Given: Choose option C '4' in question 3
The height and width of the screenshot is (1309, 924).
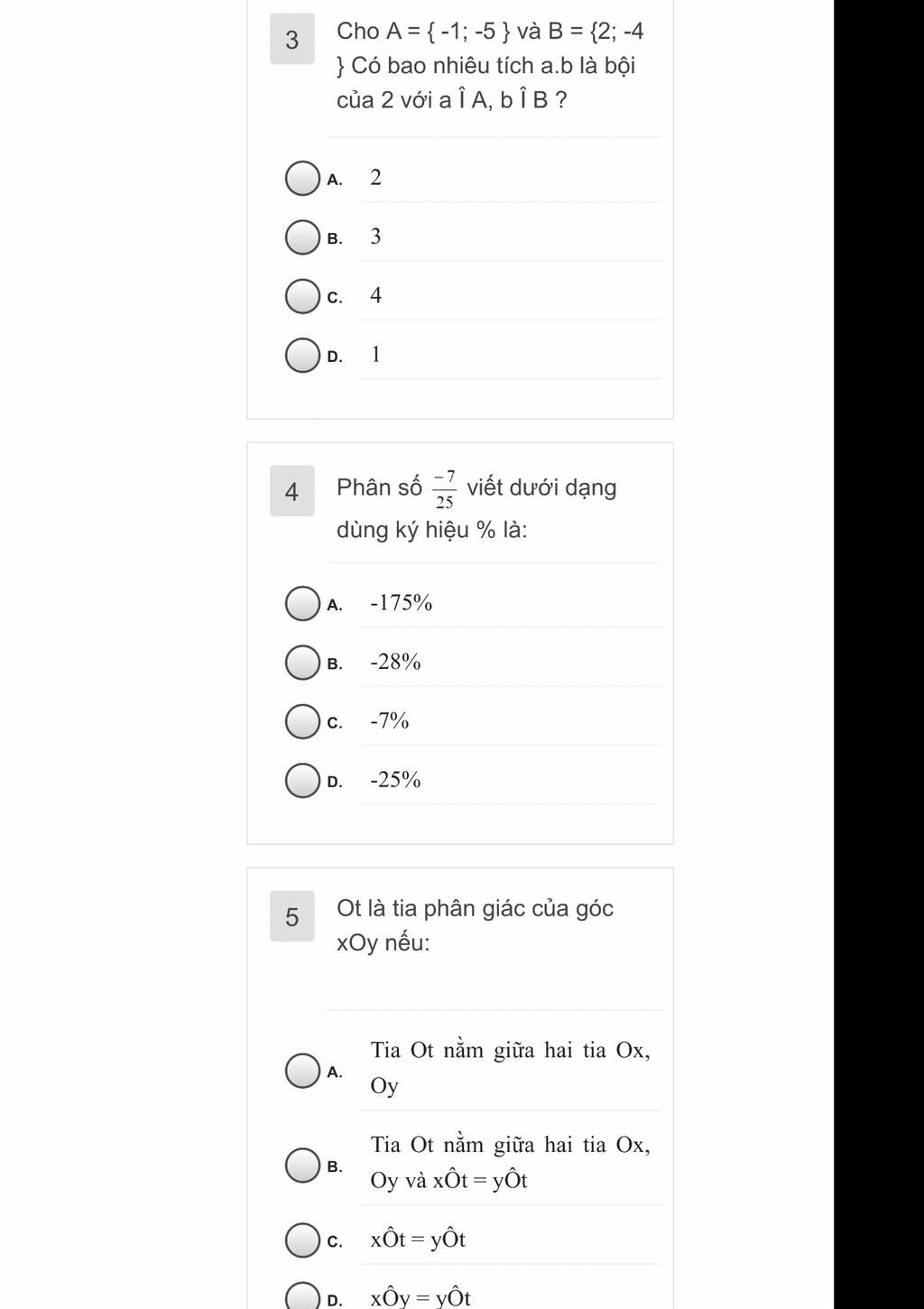Looking at the screenshot, I should pyautogui.click(x=302, y=296).
